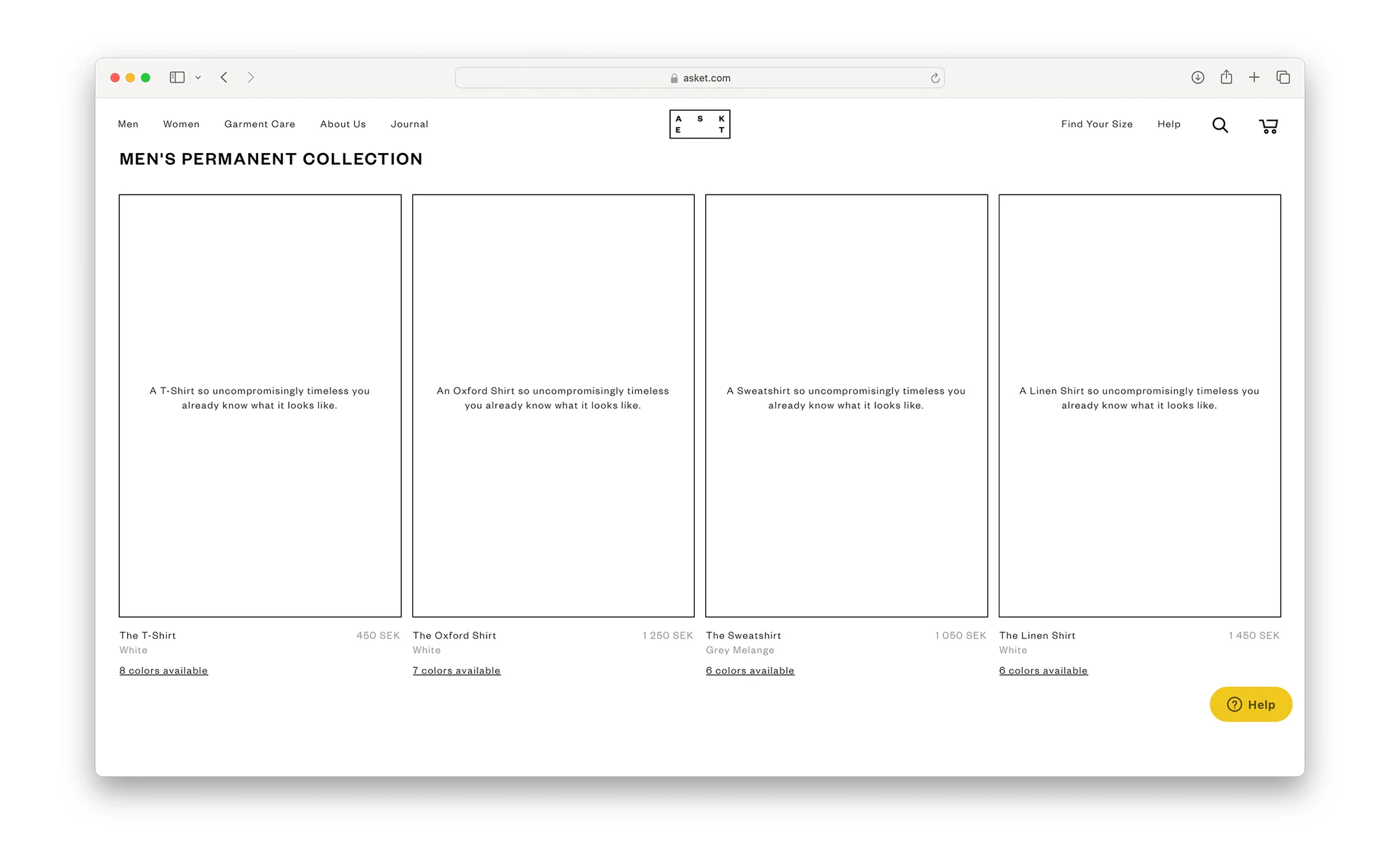Open the Linen Shirt product card

click(1139, 406)
